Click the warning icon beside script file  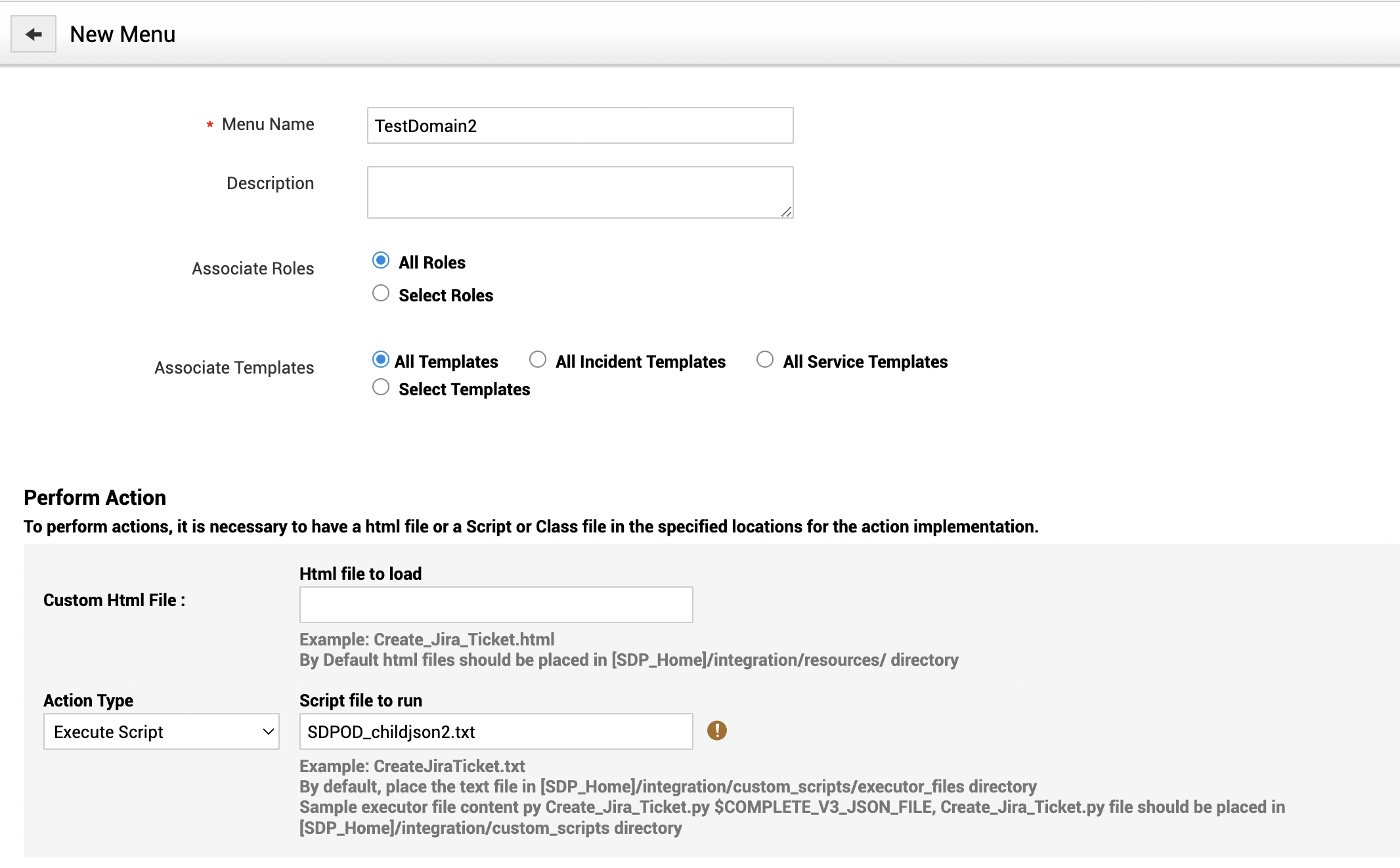point(716,730)
